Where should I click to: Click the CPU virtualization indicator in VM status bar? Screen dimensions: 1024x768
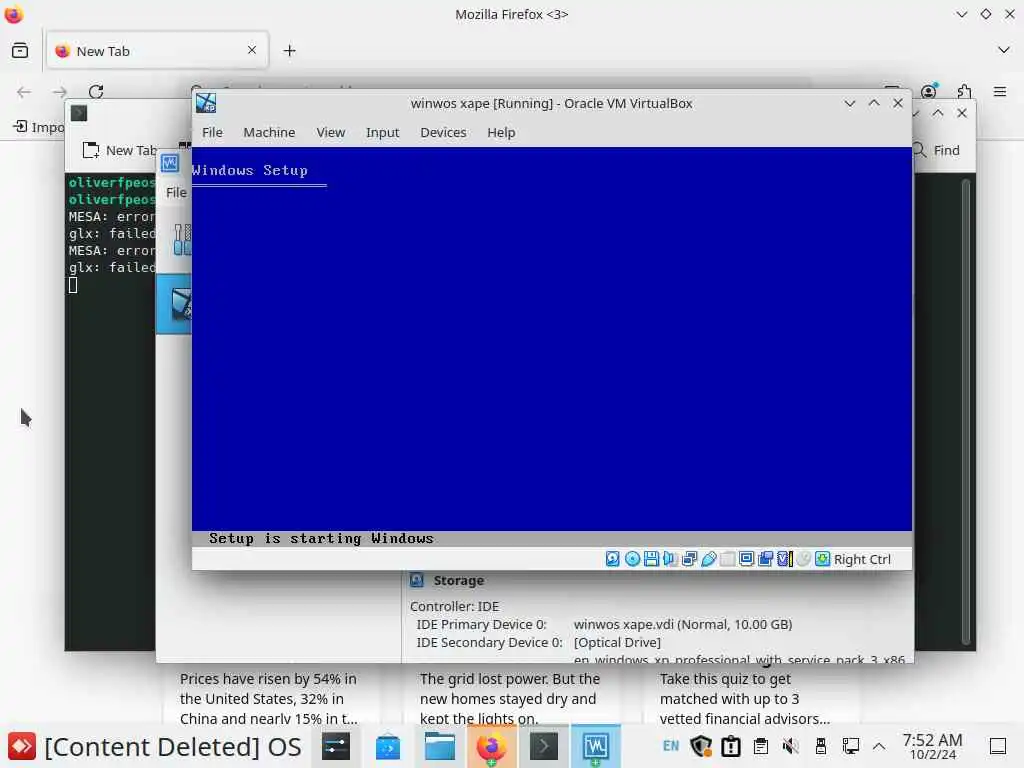point(785,559)
